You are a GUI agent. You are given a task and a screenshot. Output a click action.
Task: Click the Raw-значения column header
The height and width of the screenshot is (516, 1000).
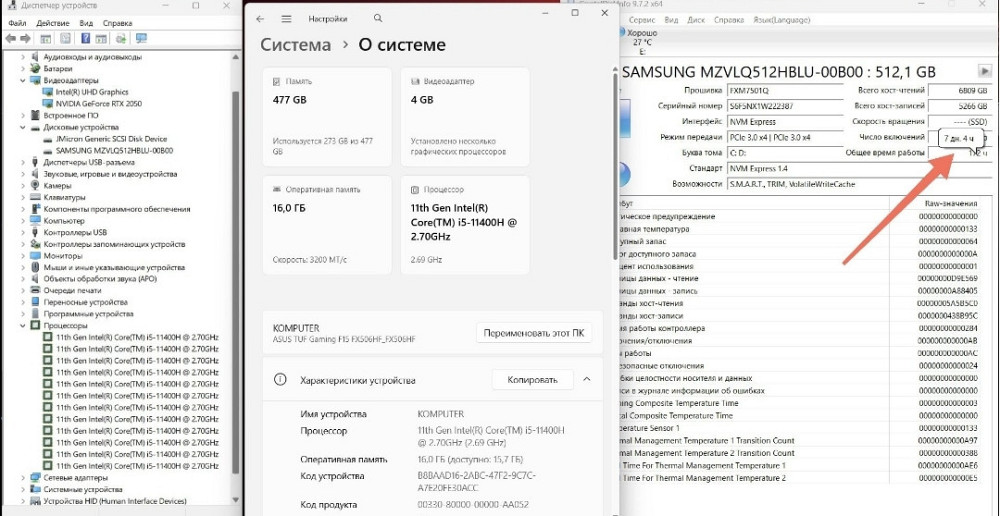[950, 203]
